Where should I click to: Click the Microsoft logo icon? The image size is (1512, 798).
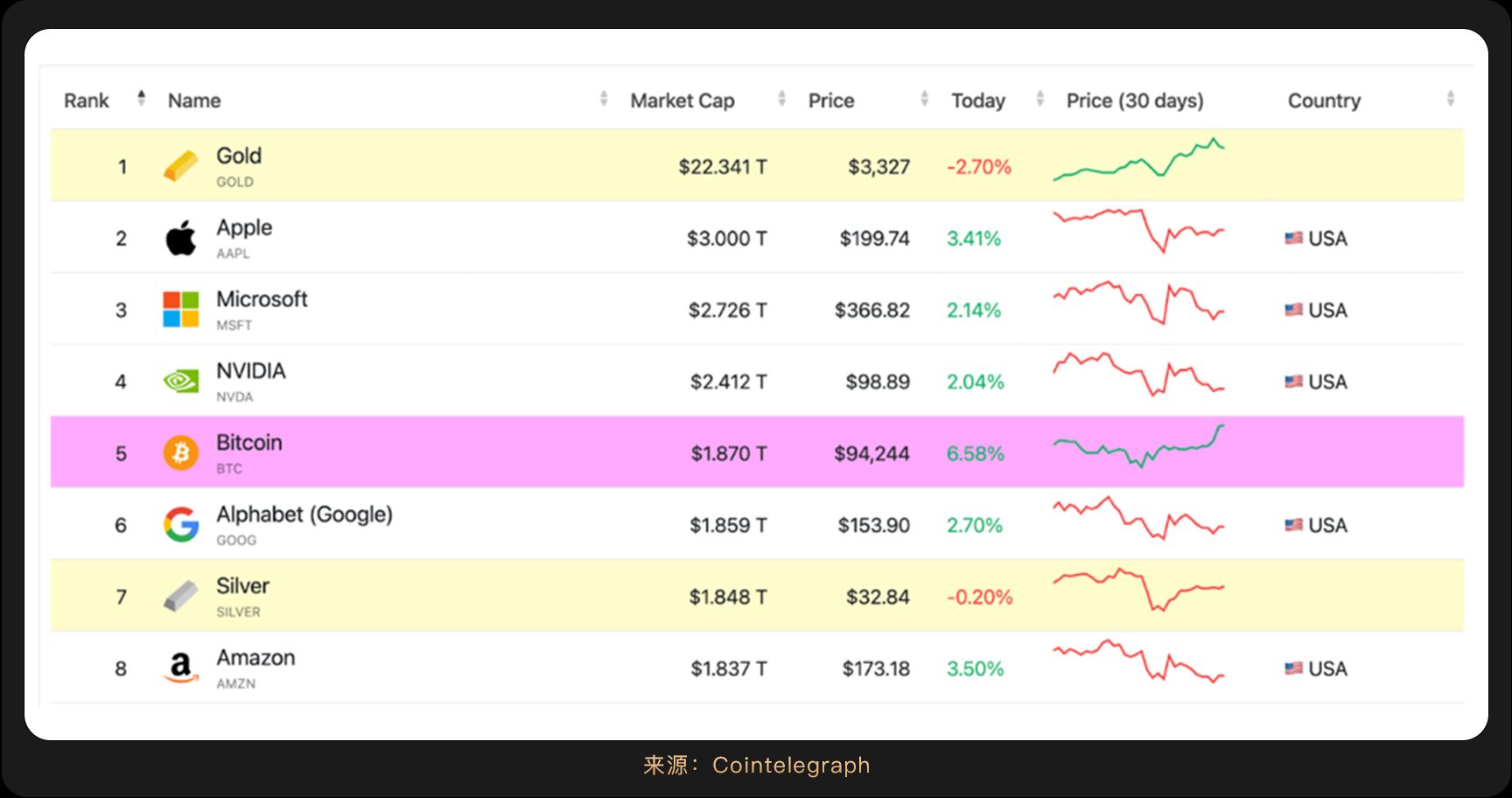[x=181, y=310]
